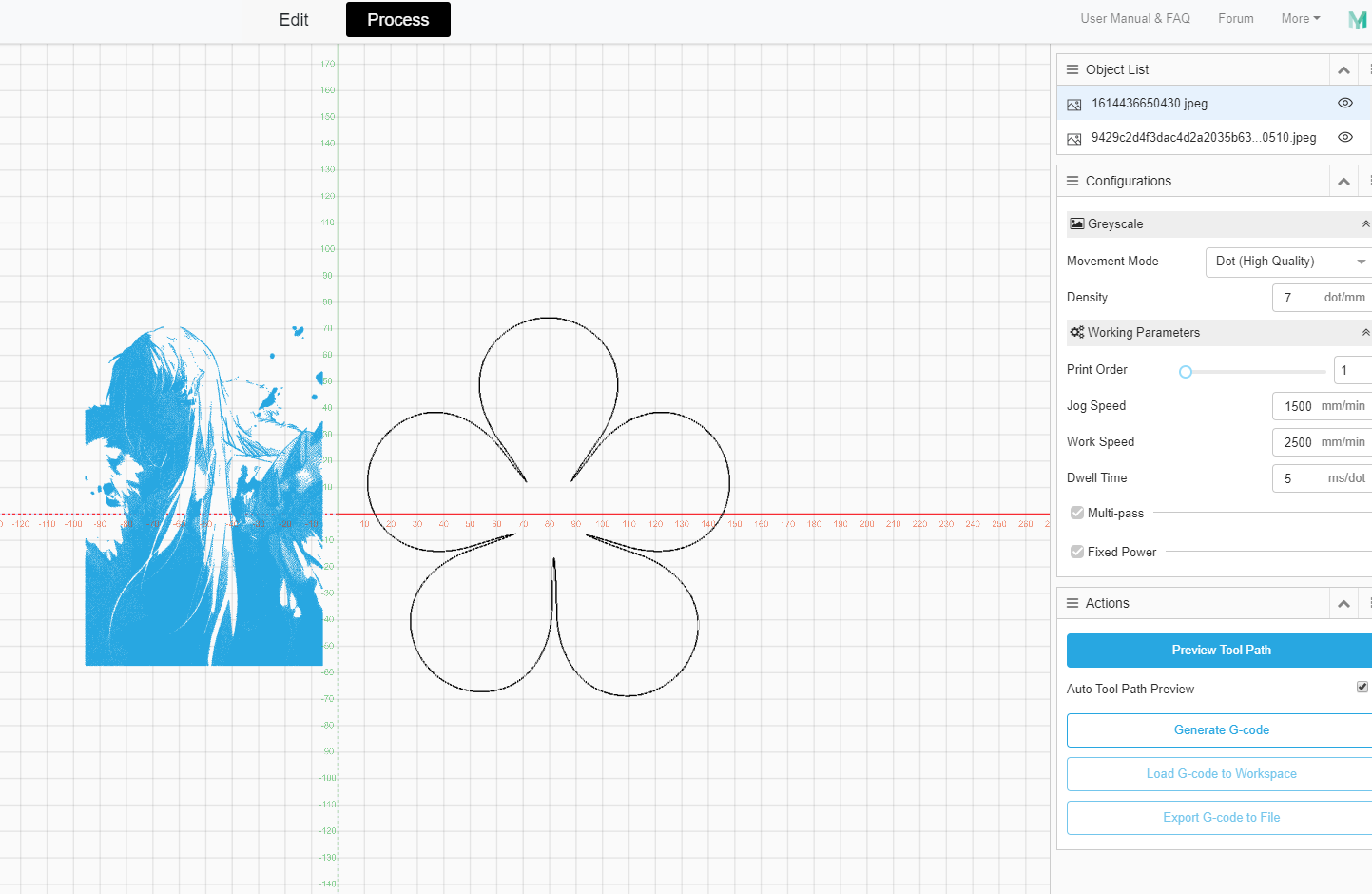Collapse the Actions panel
This screenshot has width=1372, height=894.
click(1343, 604)
